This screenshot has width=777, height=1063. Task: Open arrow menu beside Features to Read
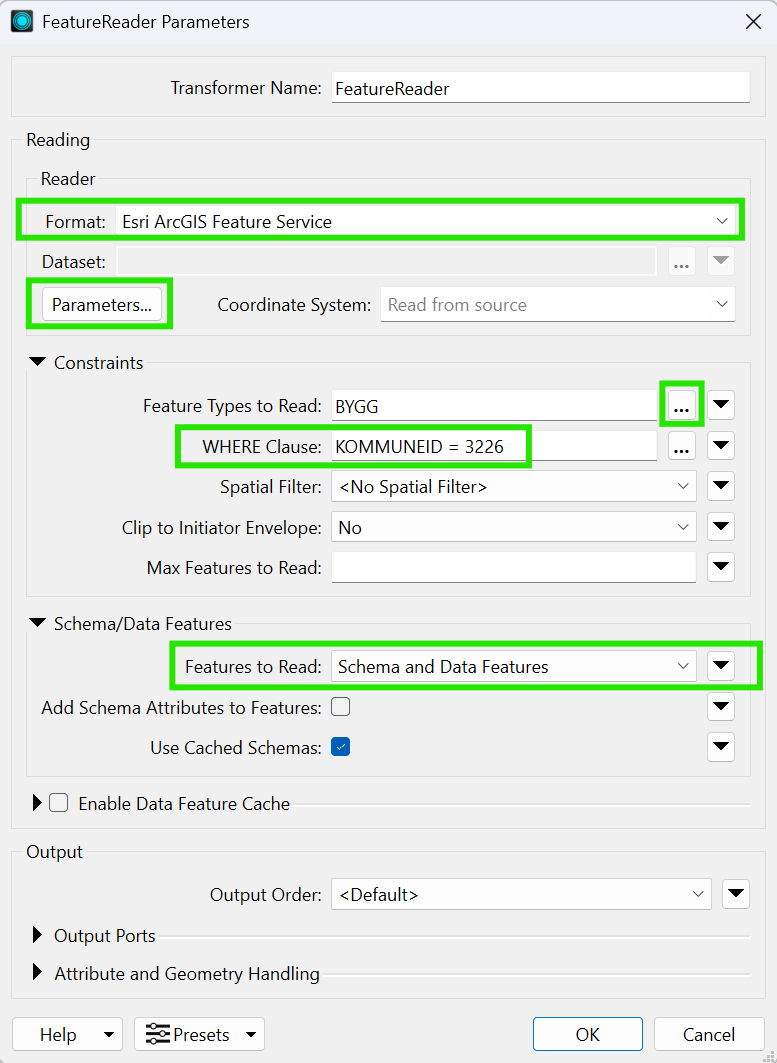(721, 666)
